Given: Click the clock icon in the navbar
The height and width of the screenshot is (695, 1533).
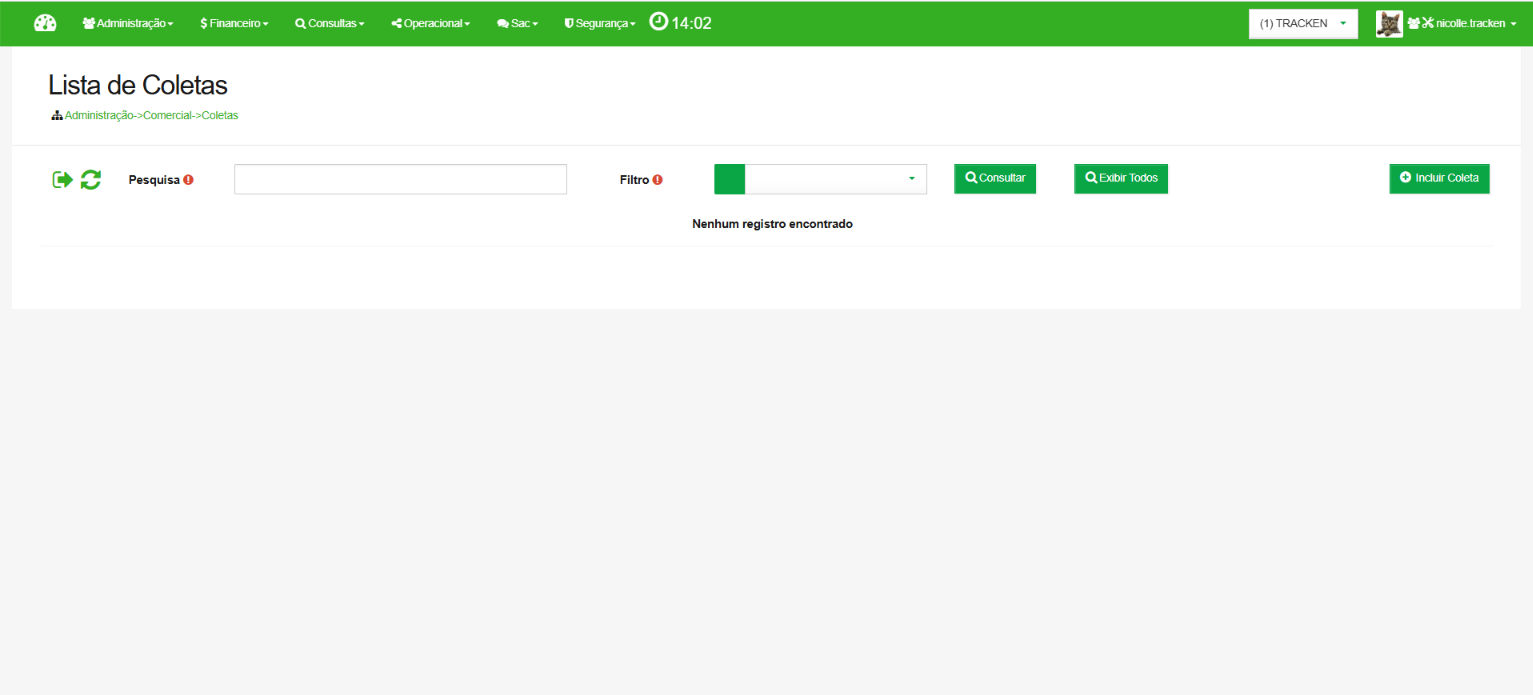Looking at the screenshot, I should click(658, 22).
